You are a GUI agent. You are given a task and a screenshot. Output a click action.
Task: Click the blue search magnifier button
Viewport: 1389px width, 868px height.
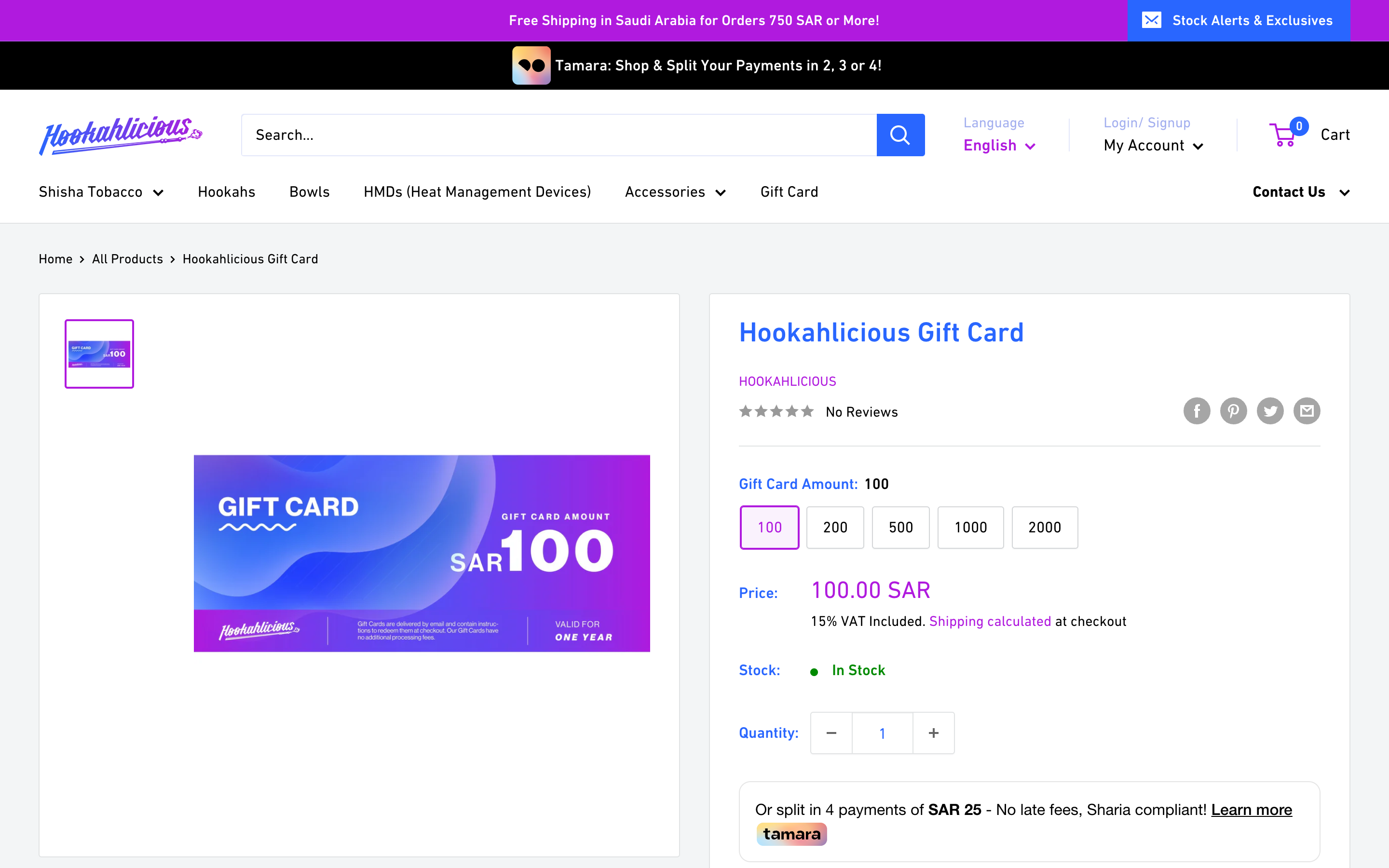(x=900, y=135)
